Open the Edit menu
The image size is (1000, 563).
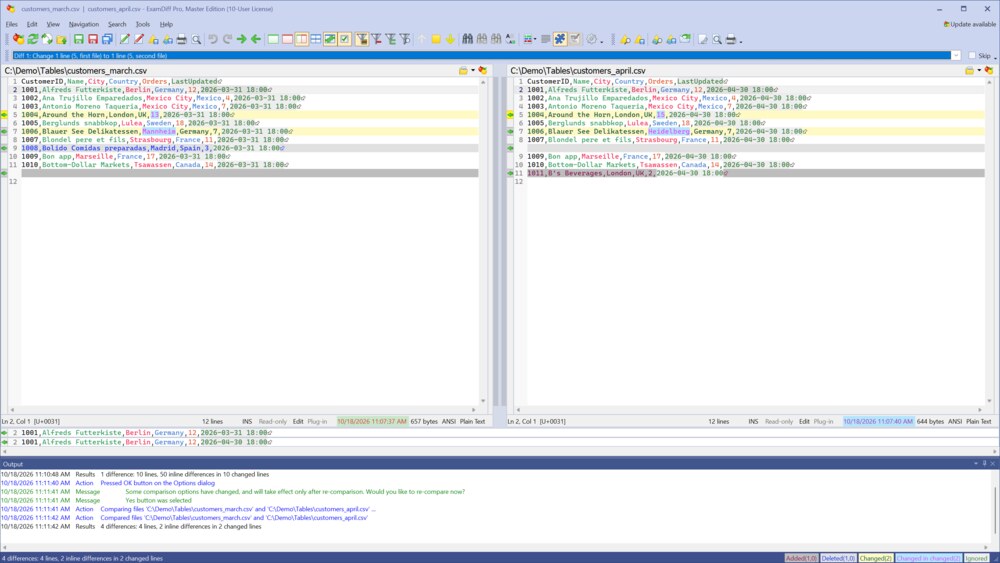pyautogui.click(x=32, y=24)
